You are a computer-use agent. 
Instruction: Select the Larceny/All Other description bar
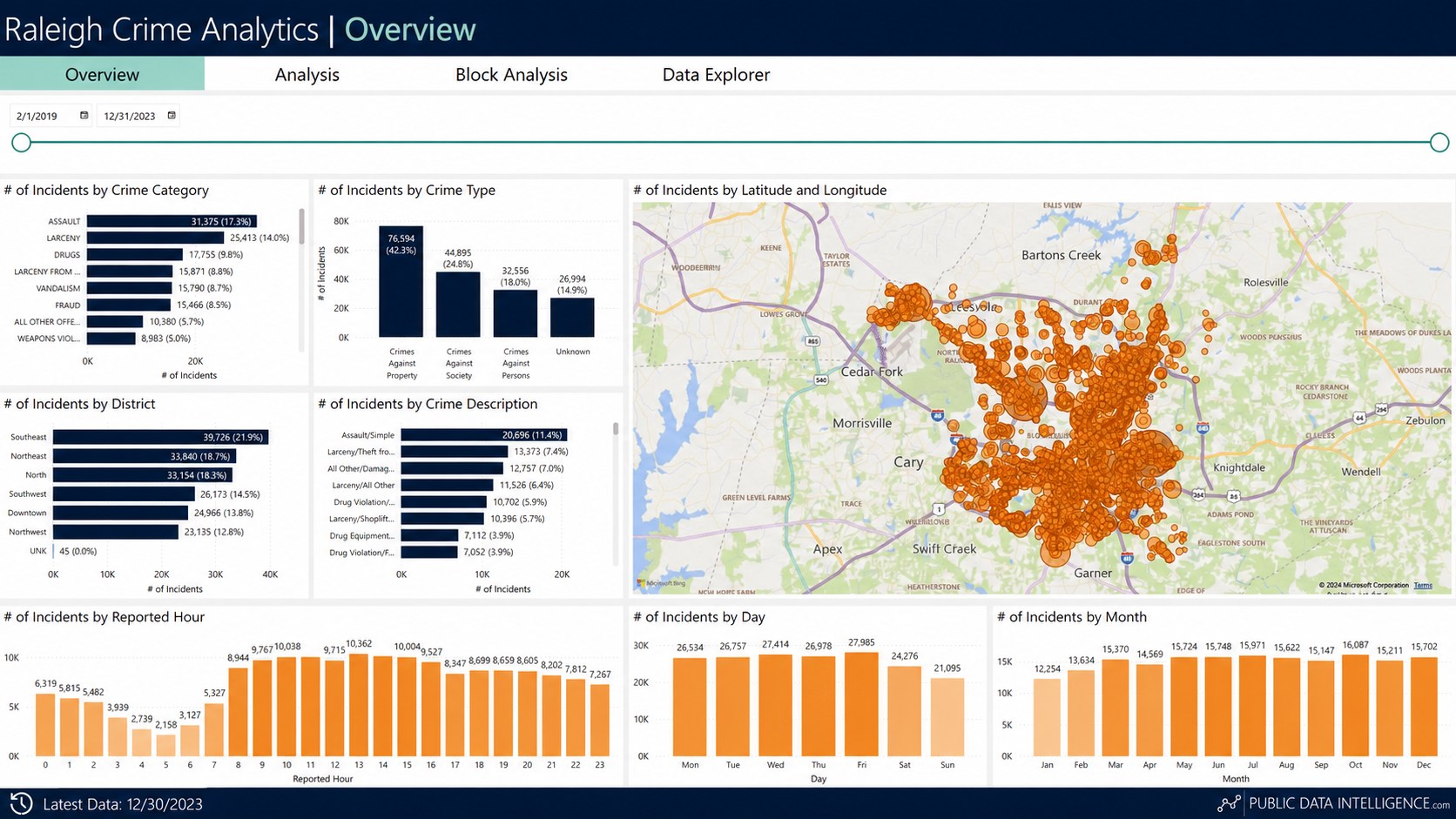tap(448, 485)
